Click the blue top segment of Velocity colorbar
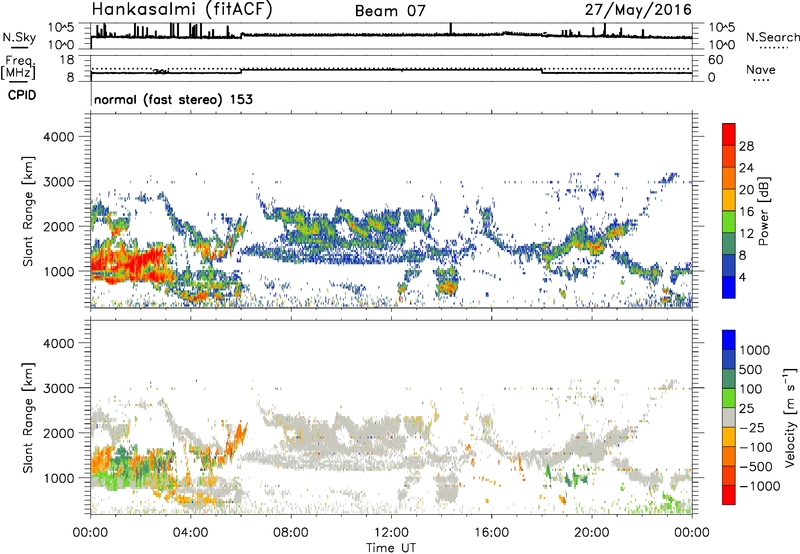Screen dimensions: 800x554 tap(729, 340)
